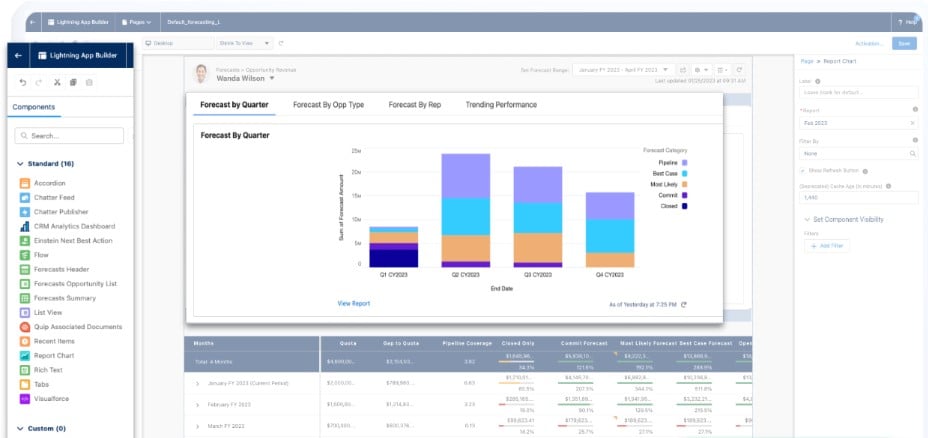Click Lightning App Builder in top bar

78,22
